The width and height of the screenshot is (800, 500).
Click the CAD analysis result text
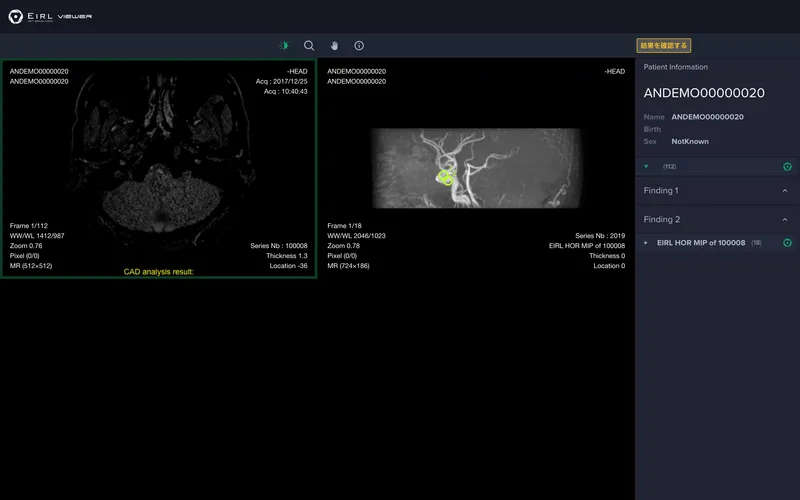click(x=158, y=272)
